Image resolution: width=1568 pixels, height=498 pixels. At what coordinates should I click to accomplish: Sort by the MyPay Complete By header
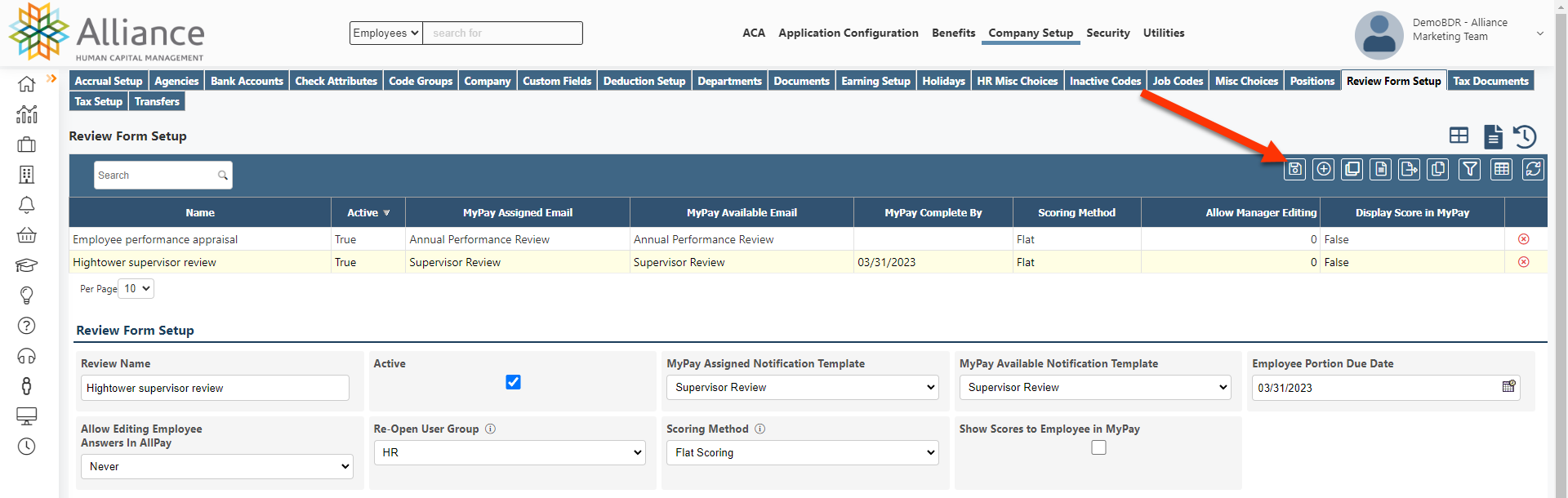point(933,212)
